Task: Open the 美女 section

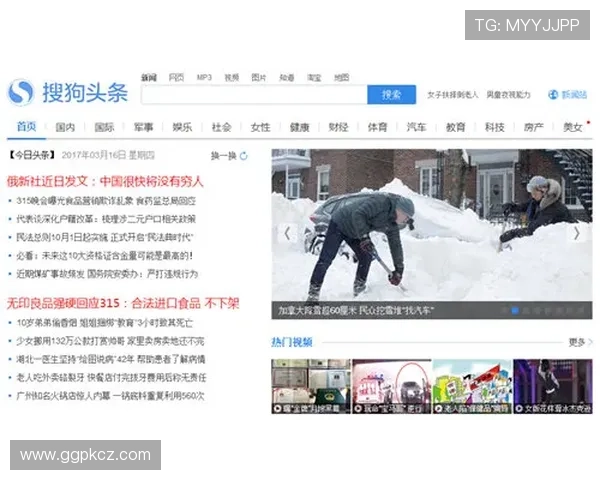Action: [x=572, y=127]
